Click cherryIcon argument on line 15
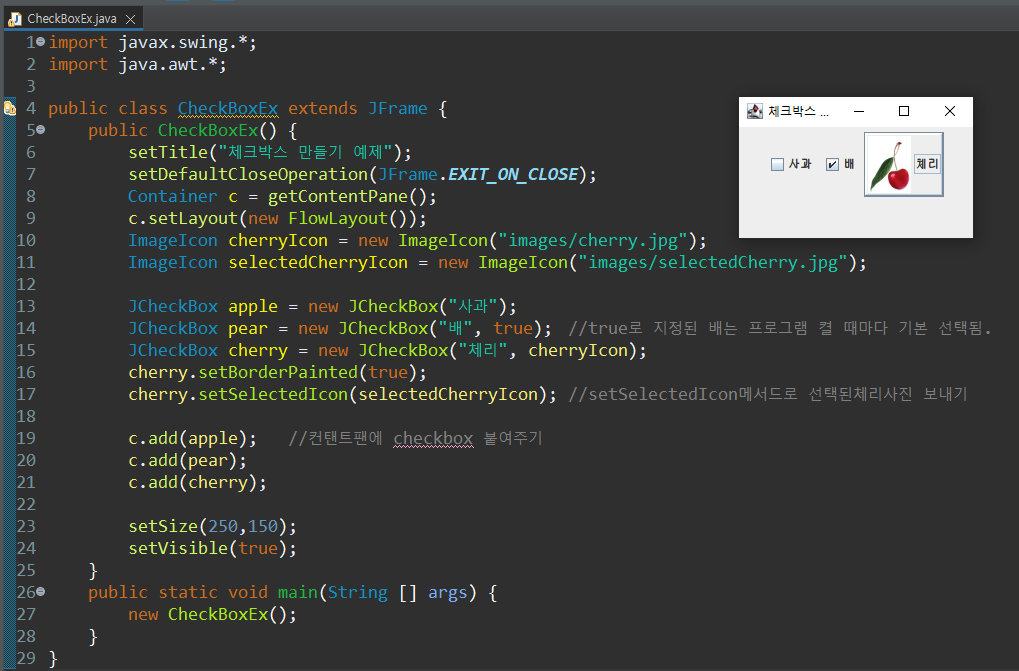The height and width of the screenshot is (671, 1019). [x=578, y=350]
